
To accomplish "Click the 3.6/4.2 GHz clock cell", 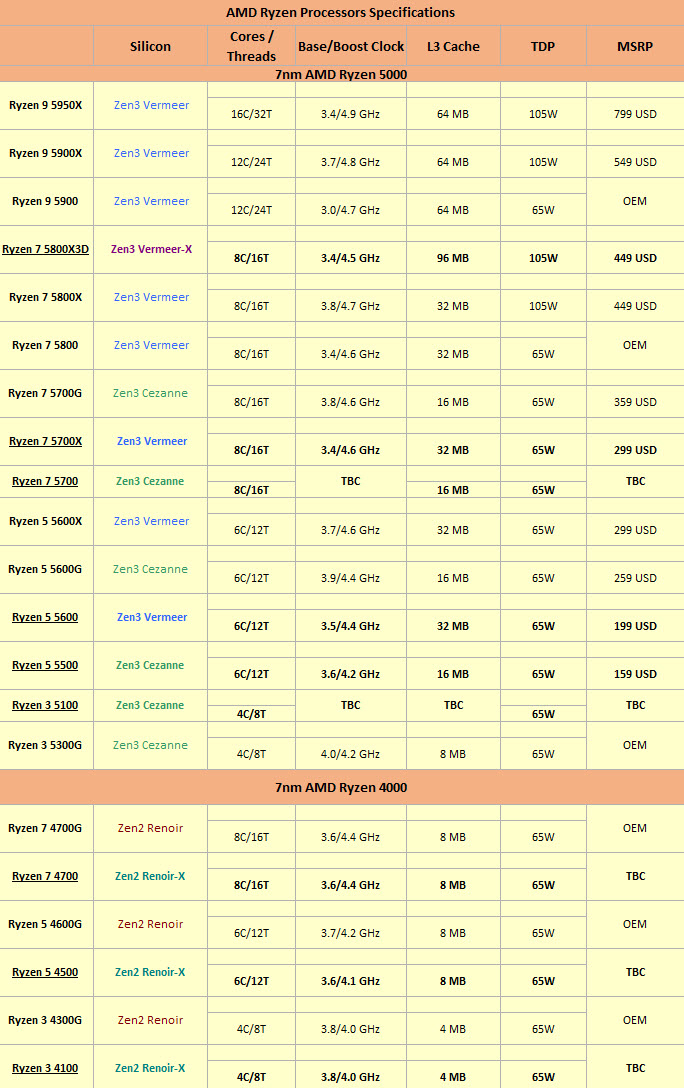I will [350, 674].
